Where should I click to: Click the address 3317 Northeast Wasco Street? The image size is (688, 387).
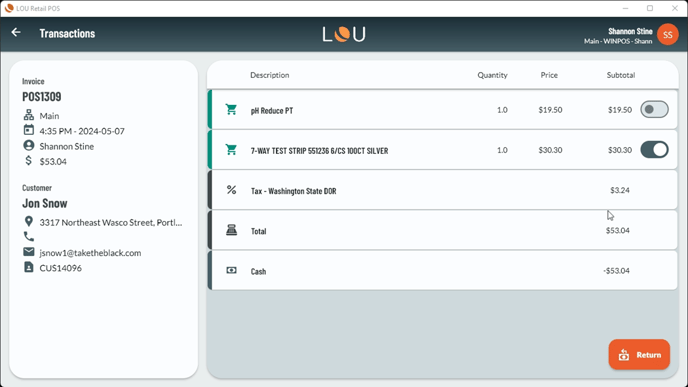point(111,222)
